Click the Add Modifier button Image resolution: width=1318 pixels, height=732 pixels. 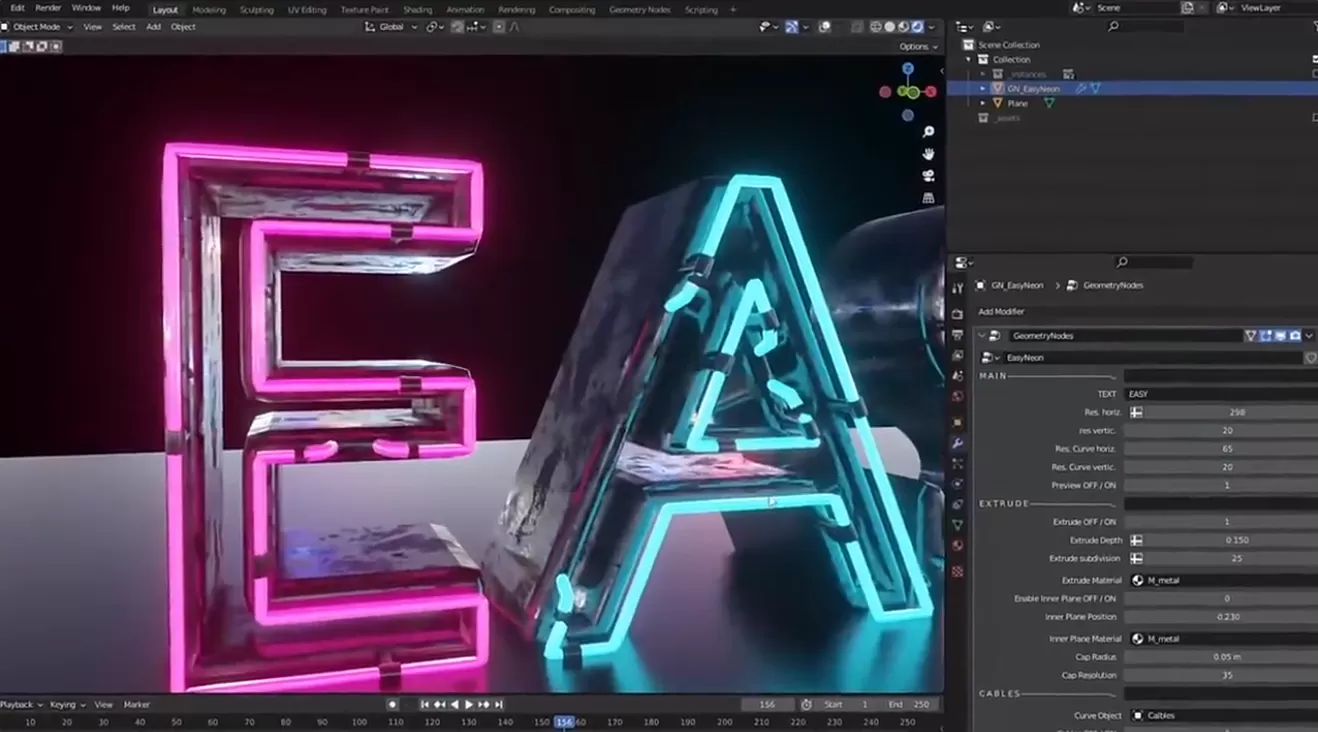pos(1001,312)
